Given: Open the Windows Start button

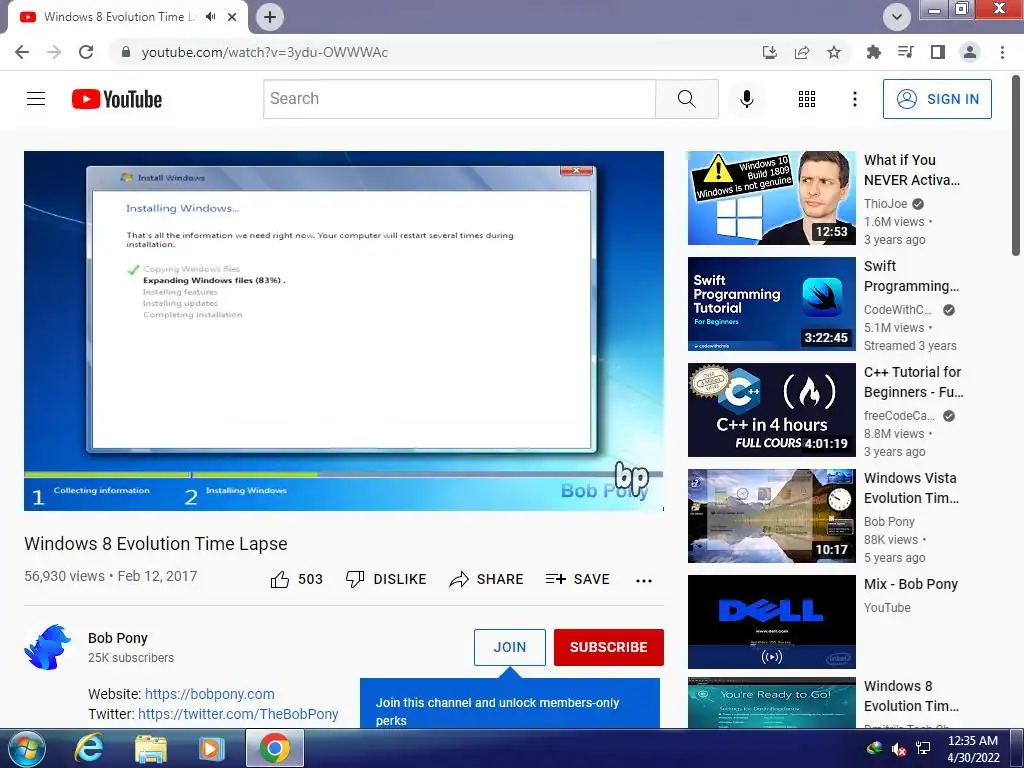Looking at the screenshot, I should [x=27, y=748].
